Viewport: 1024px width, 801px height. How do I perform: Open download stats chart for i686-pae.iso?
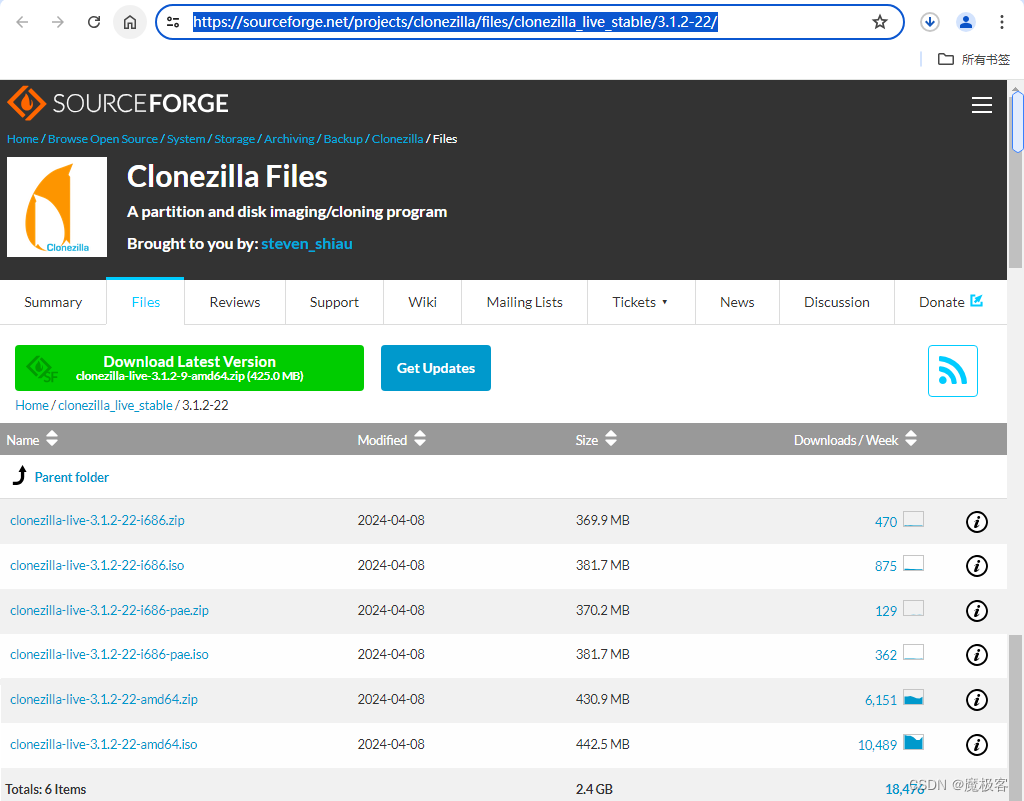(x=914, y=652)
